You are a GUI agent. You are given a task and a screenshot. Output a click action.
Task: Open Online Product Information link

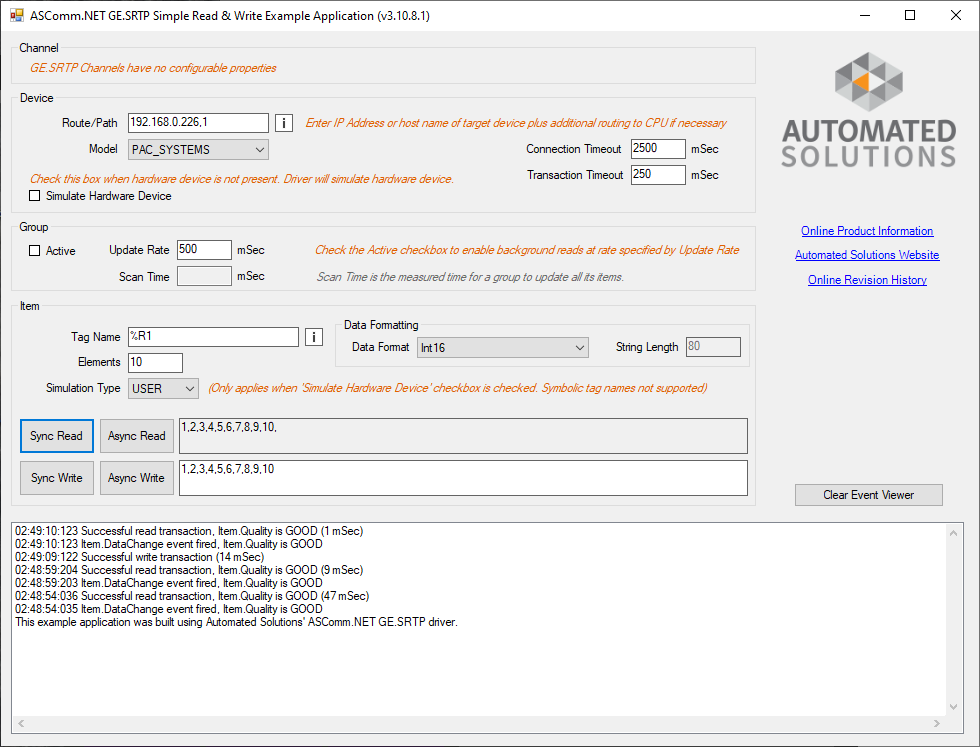(x=867, y=231)
